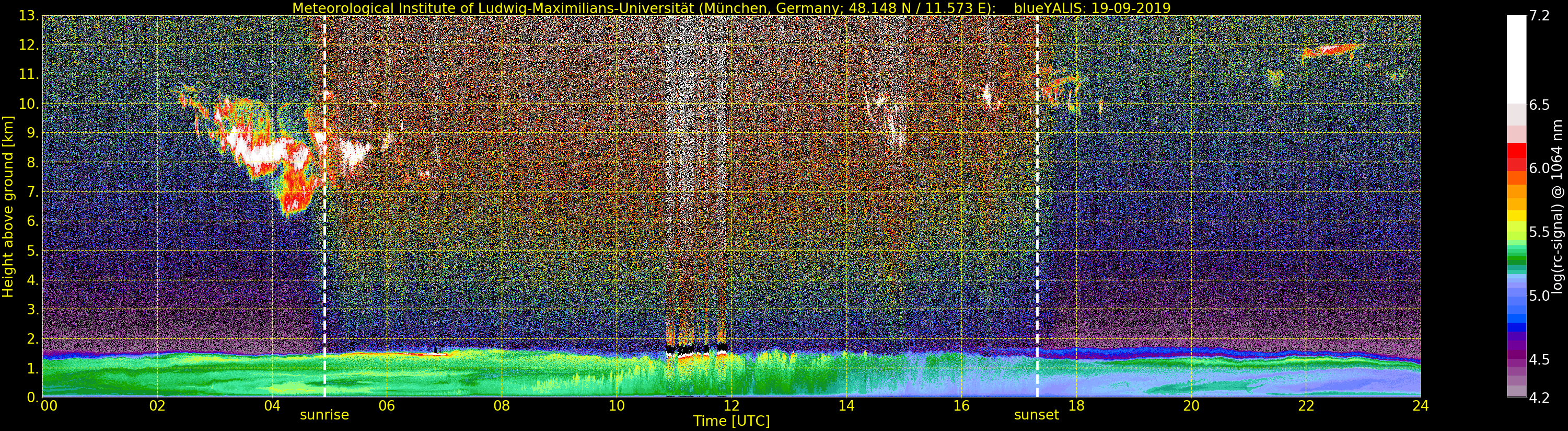Viewport: 1568px width, 431px height.
Task: Click the '5.0' colorbar value
Action: click(1539, 296)
